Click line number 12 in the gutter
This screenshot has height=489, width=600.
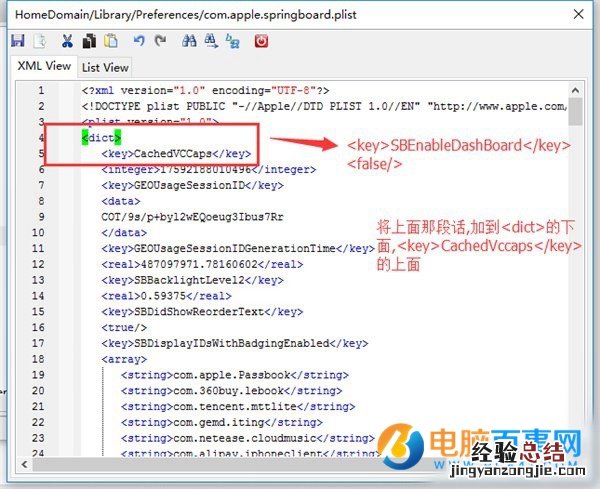click(x=38, y=264)
